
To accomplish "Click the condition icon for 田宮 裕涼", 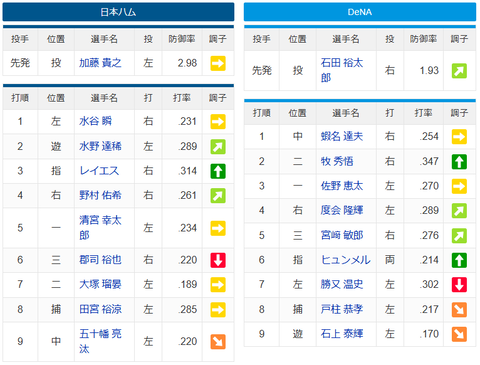I will (x=218, y=310).
